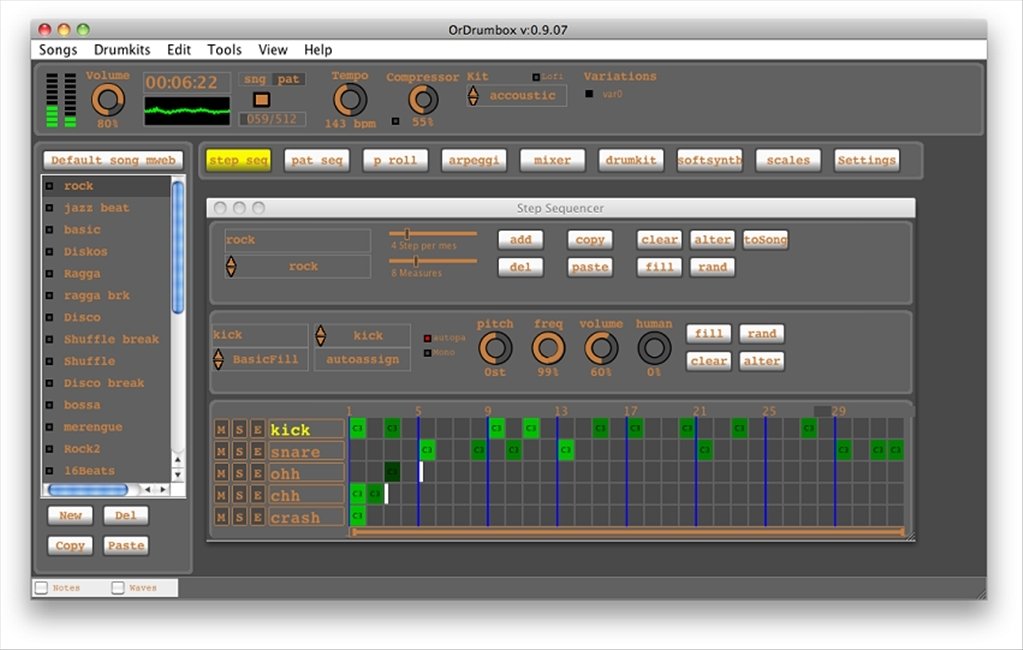The width and height of the screenshot is (1023, 650).
Task: Click autoassign instrument field
Action: 363,359
